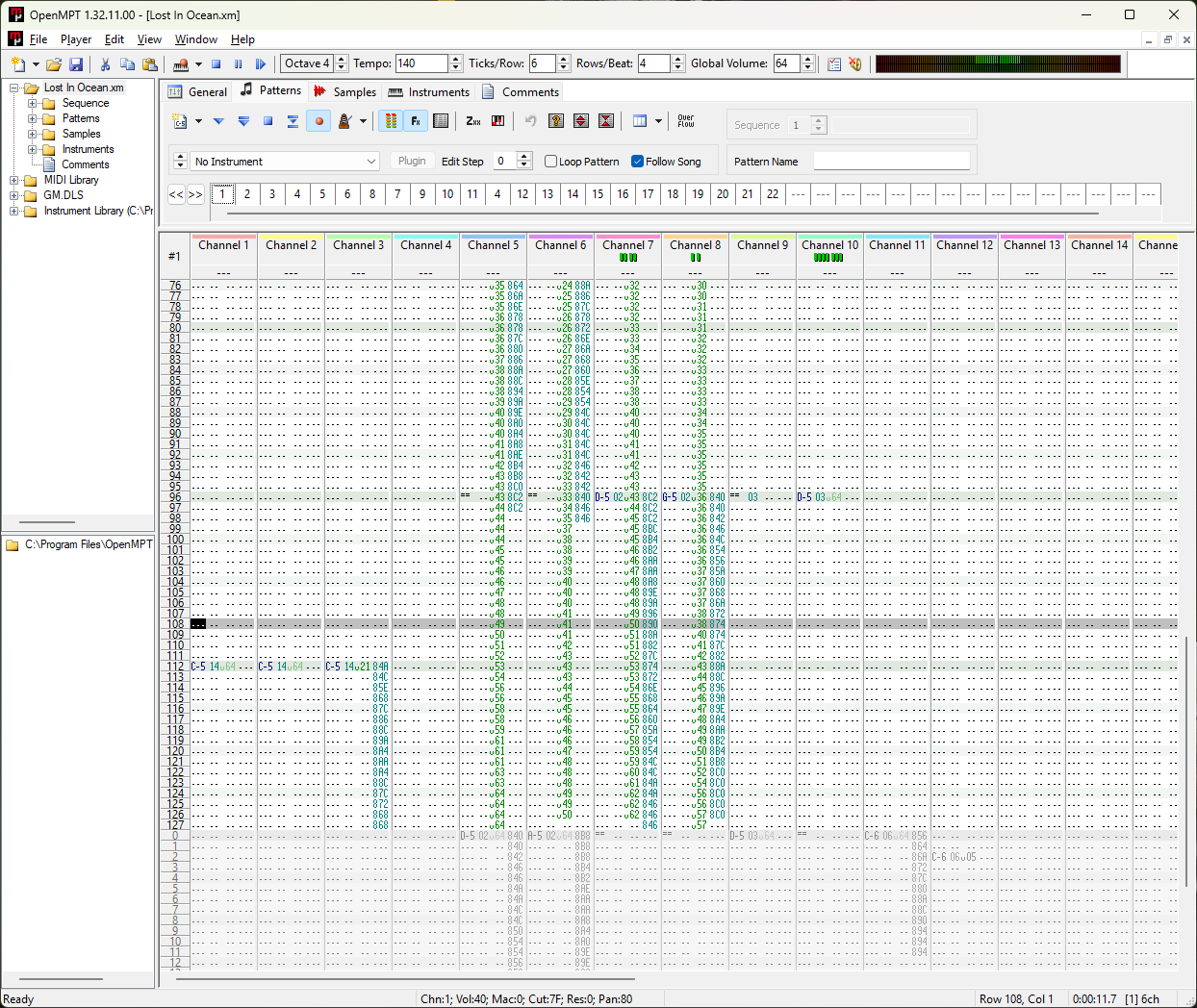Screen dimensions: 1197x1008
Task: Stop pattern playback square icon
Action: coord(268,121)
